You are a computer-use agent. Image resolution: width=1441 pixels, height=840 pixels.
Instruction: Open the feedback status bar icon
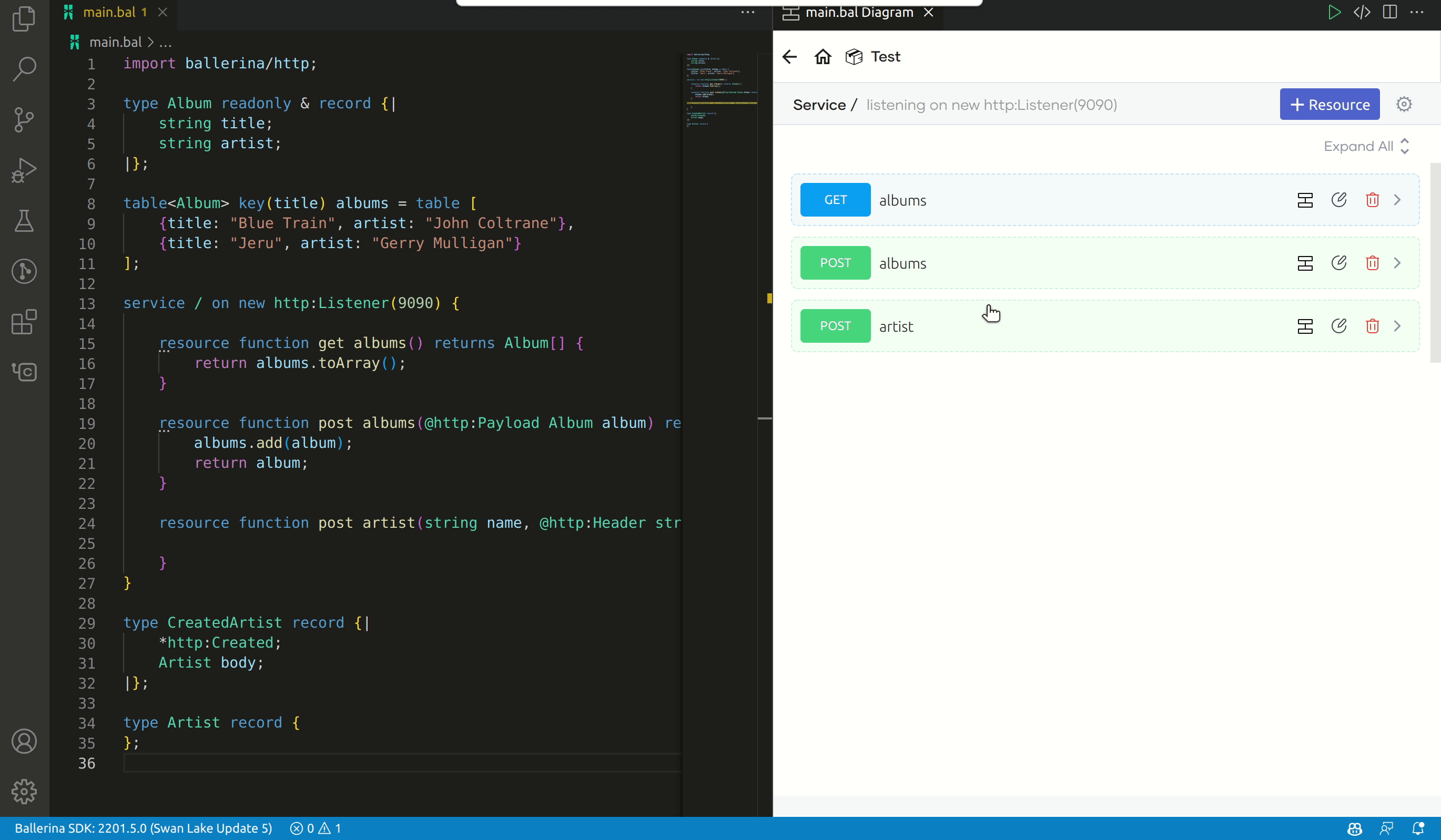(x=1387, y=828)
